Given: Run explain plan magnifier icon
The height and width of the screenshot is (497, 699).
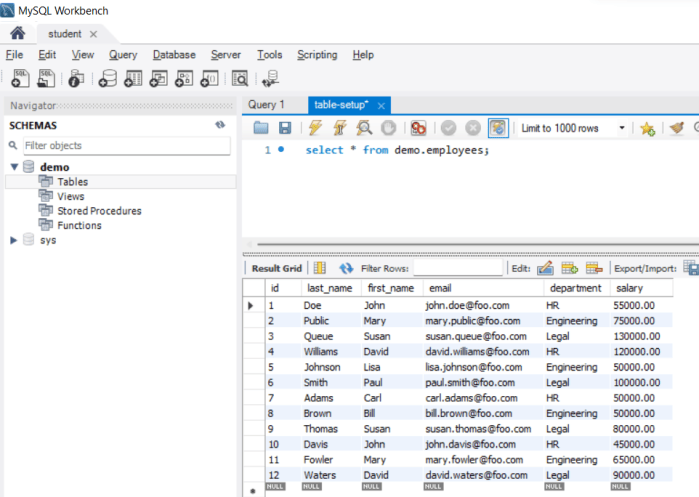Looking at the screenshot, I should click(x=364, y=128).
